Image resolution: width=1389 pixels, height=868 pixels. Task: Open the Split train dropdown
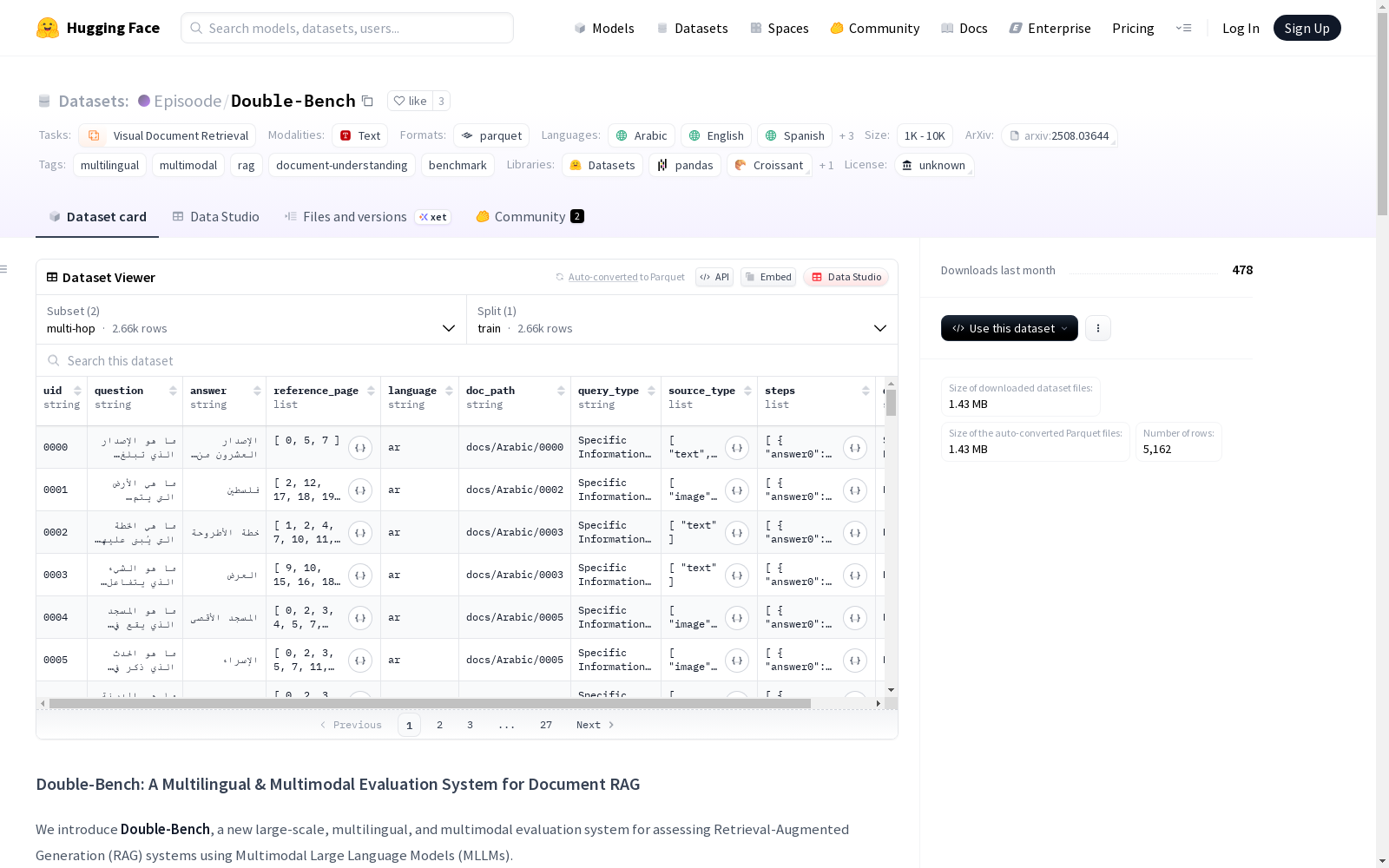682,319
